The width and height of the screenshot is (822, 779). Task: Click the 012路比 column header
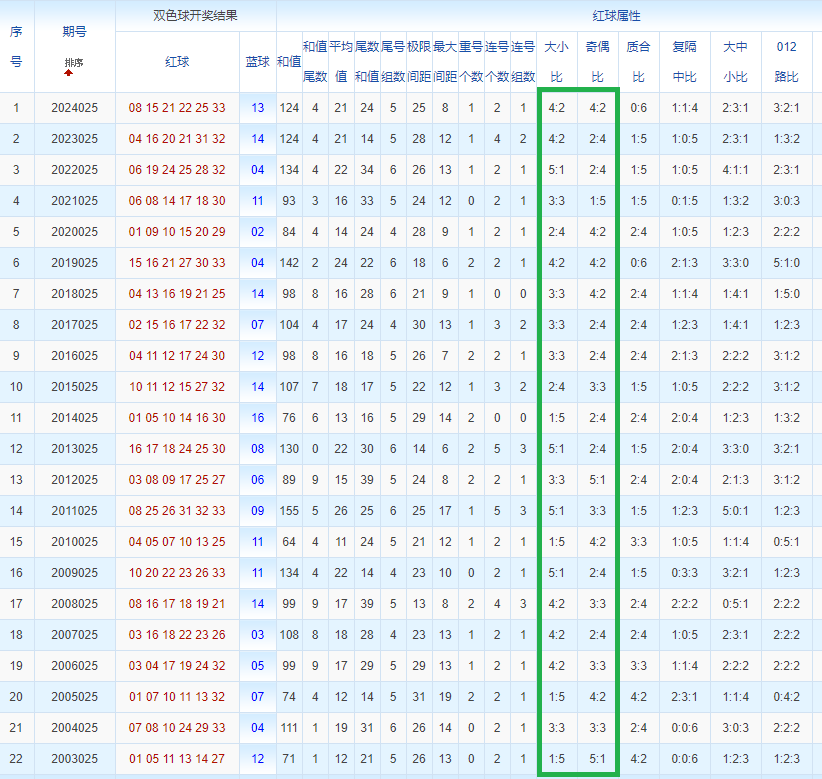pos(786,61)
